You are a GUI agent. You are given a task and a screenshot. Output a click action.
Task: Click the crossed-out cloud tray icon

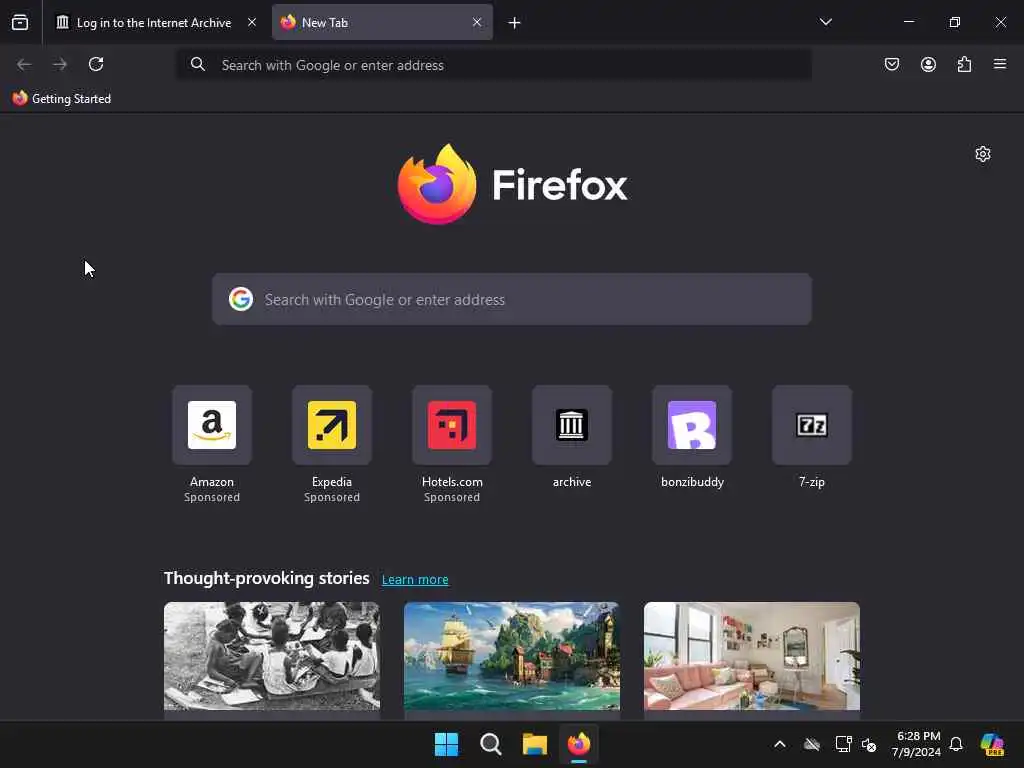[812, 744]
